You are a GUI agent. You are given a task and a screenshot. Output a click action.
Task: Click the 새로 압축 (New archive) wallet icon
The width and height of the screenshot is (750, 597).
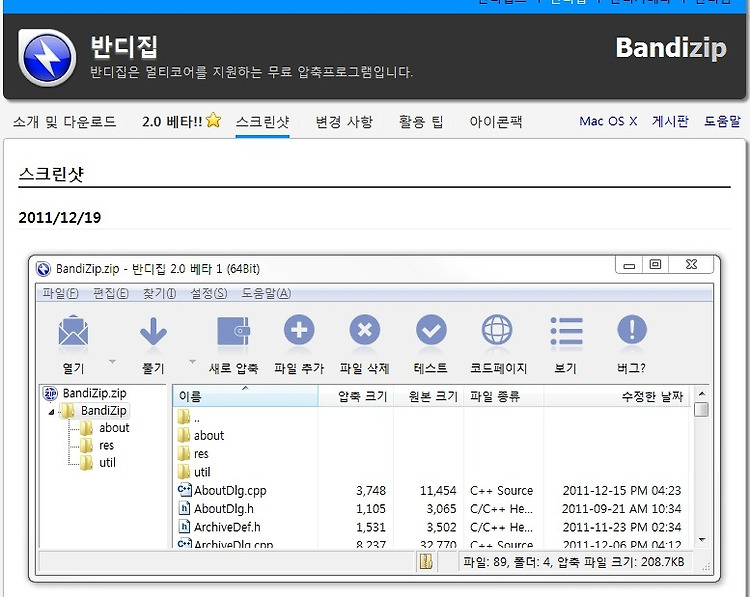233,331
